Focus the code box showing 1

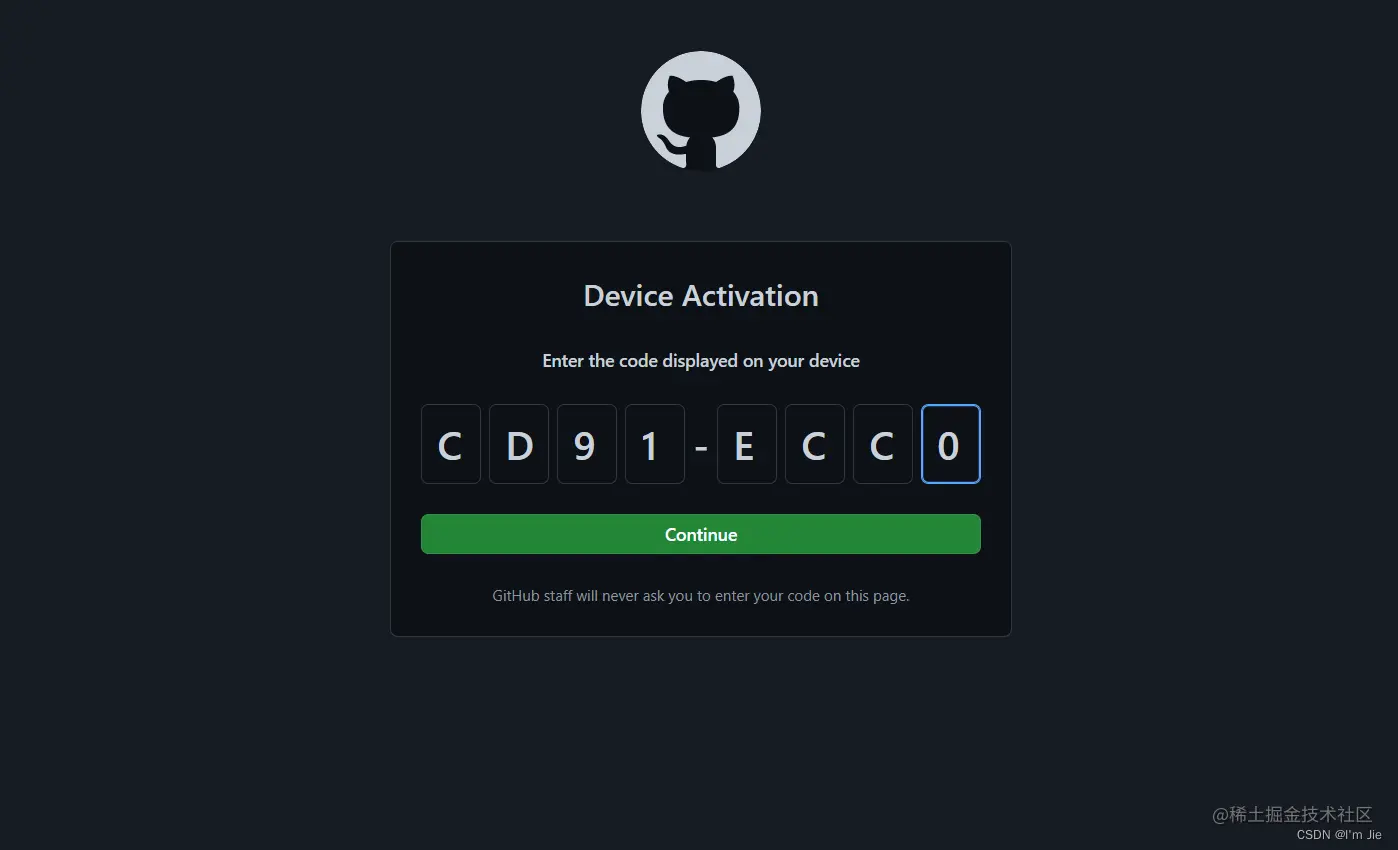655,444
